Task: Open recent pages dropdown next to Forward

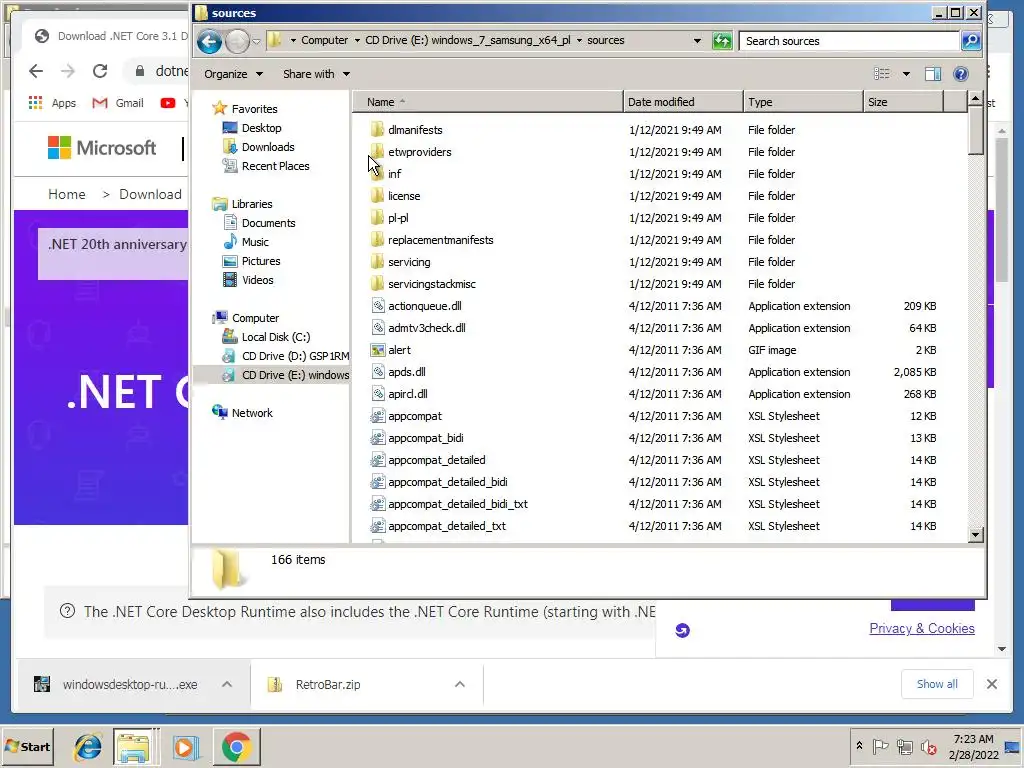Action: click(257, 41)
